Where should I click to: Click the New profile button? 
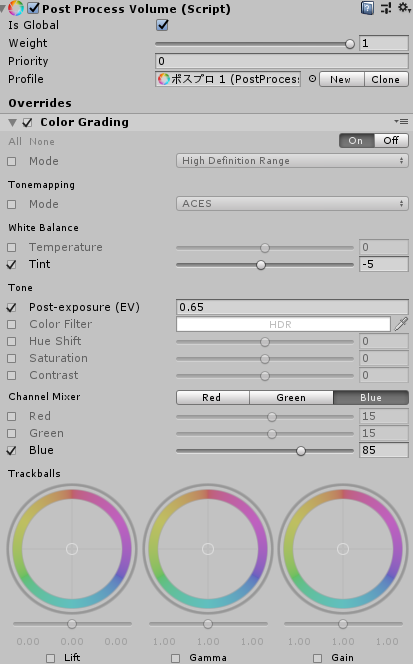(341, 79)
